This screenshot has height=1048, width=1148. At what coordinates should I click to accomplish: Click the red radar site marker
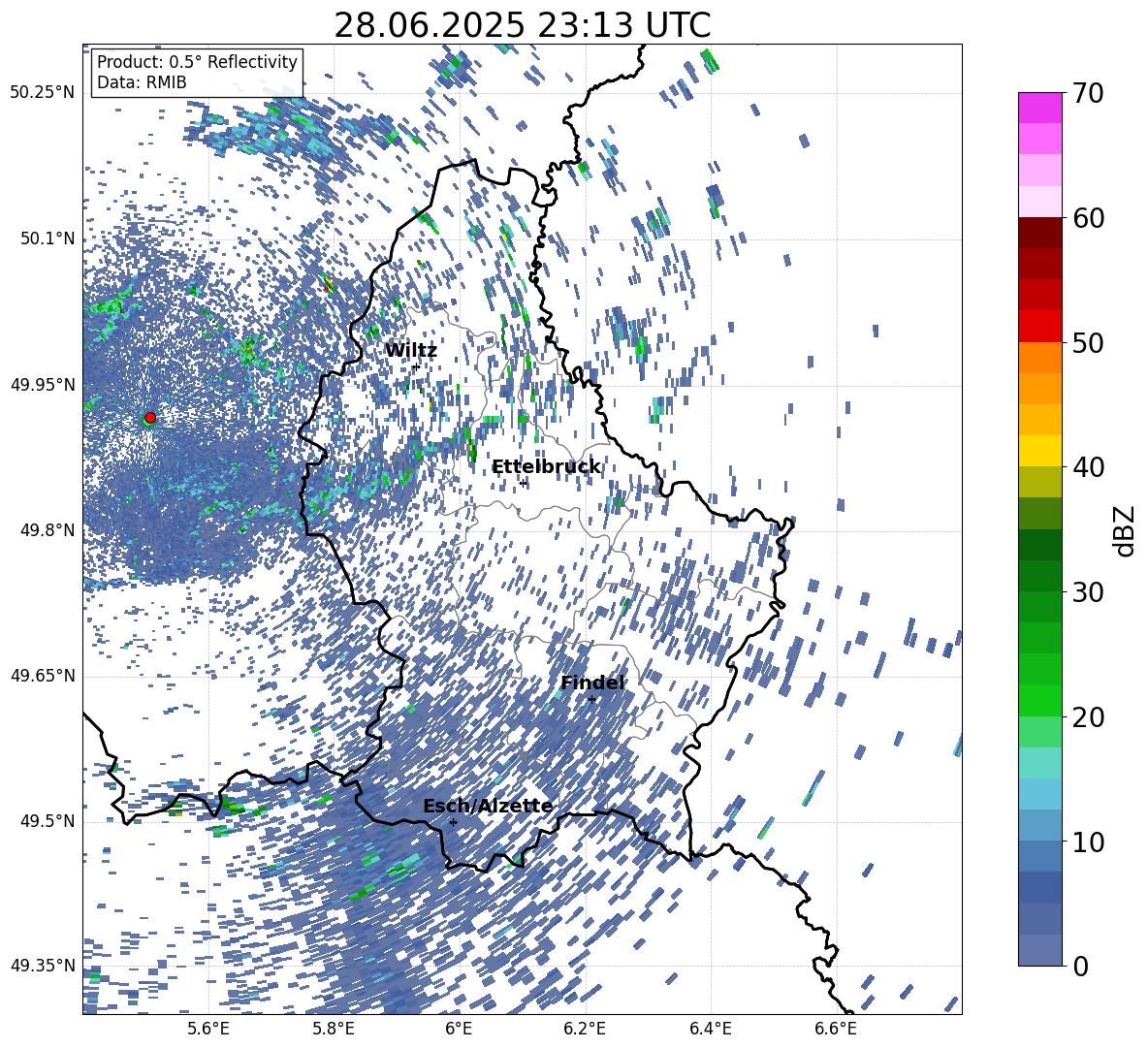coord(150,418)
